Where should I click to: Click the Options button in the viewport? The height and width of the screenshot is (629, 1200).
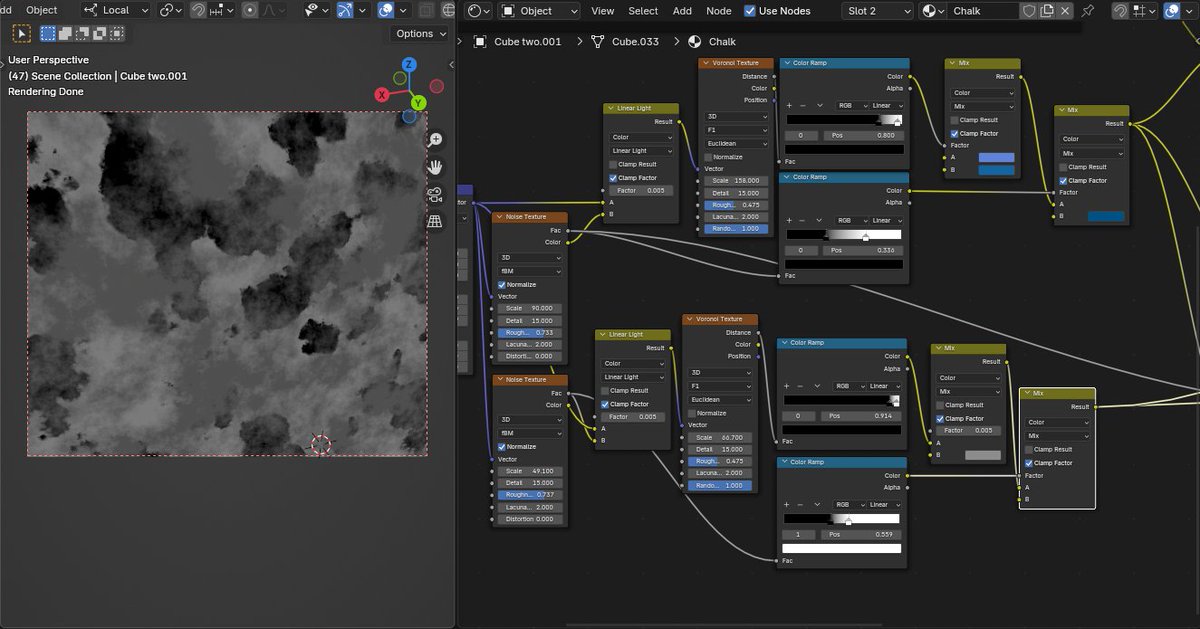pyautogui.click(x=417, y=33)
